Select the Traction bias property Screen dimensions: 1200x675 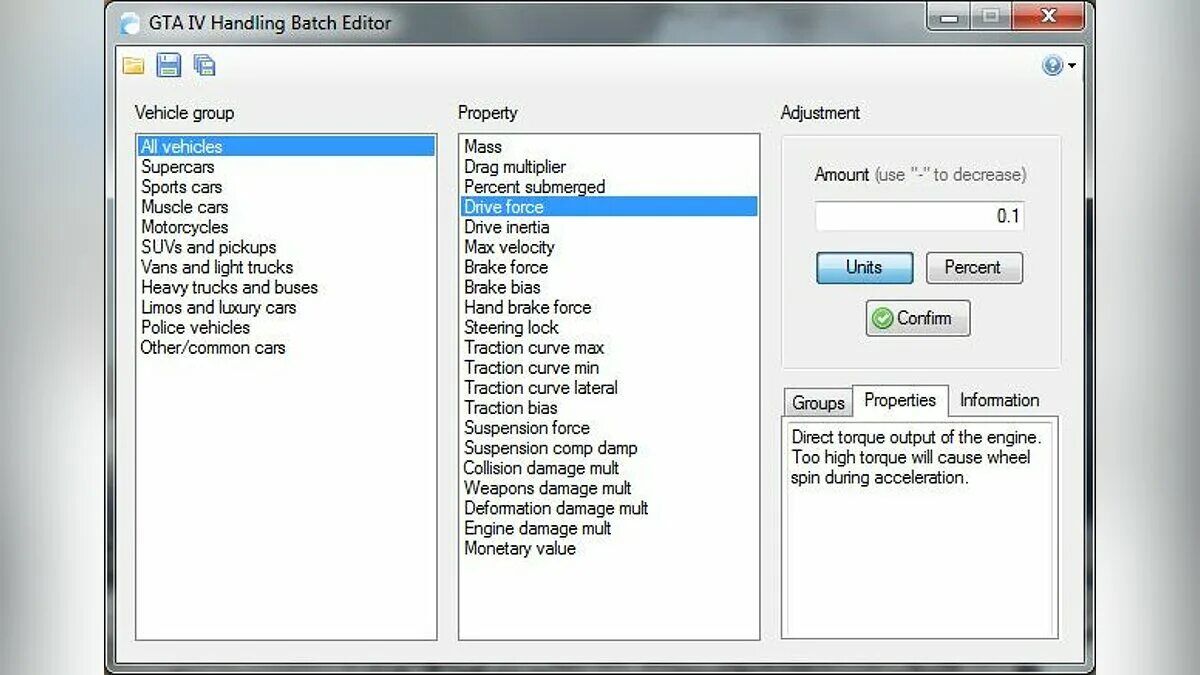point(609,408)
